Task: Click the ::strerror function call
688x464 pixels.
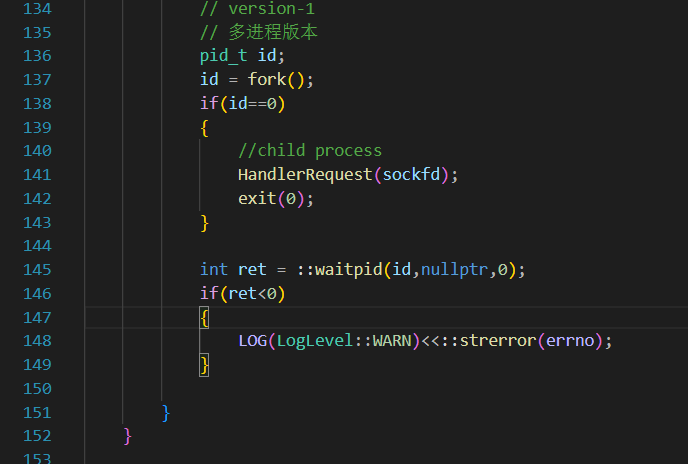Action: point(489,341)
